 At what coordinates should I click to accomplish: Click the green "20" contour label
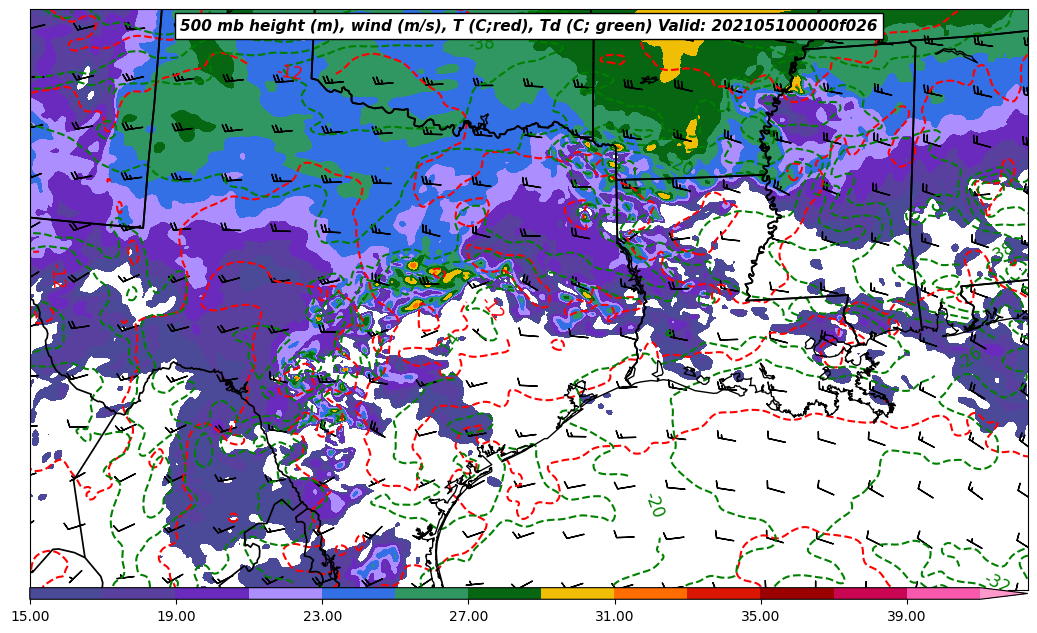click(x=655, y=505)
